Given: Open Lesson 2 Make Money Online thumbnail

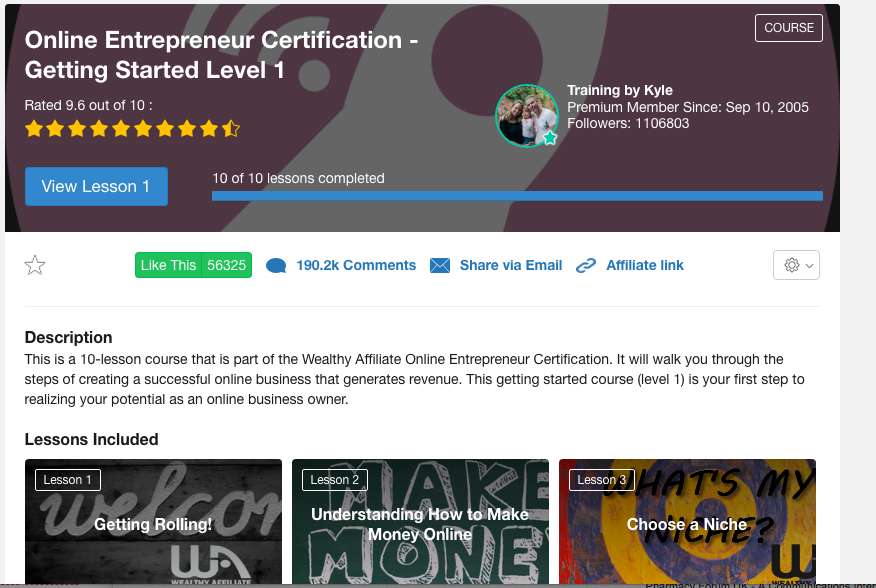Looking at the screenshot, I should (420, 522).
